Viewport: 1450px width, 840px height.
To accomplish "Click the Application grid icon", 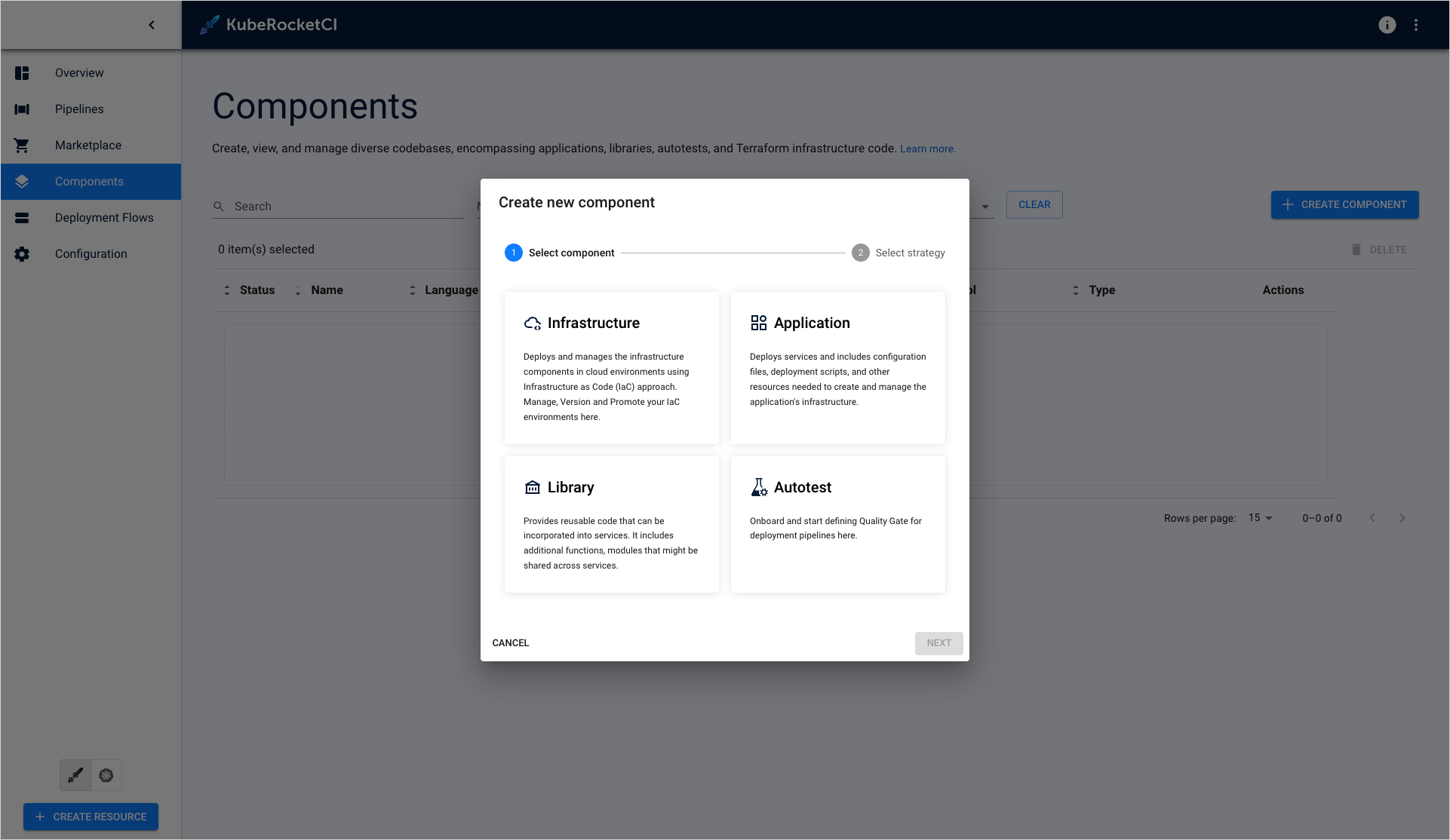I will pos(758,323).
